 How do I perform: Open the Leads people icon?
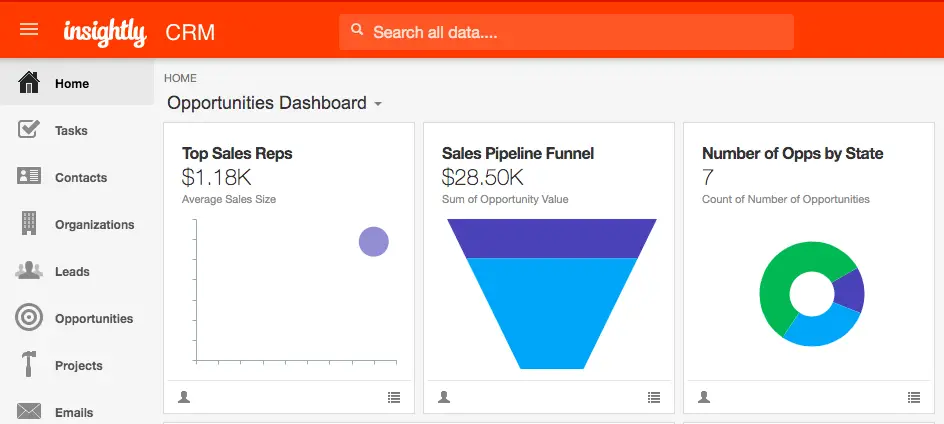click(29, 270)
